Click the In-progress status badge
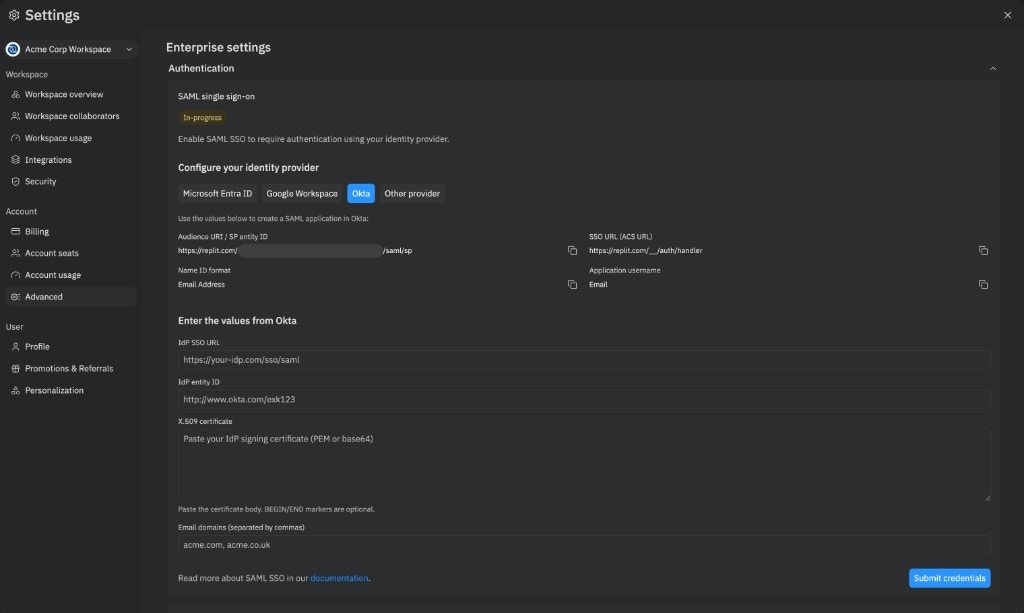Viewport: 1024px width, 613px height. (202, 118)
